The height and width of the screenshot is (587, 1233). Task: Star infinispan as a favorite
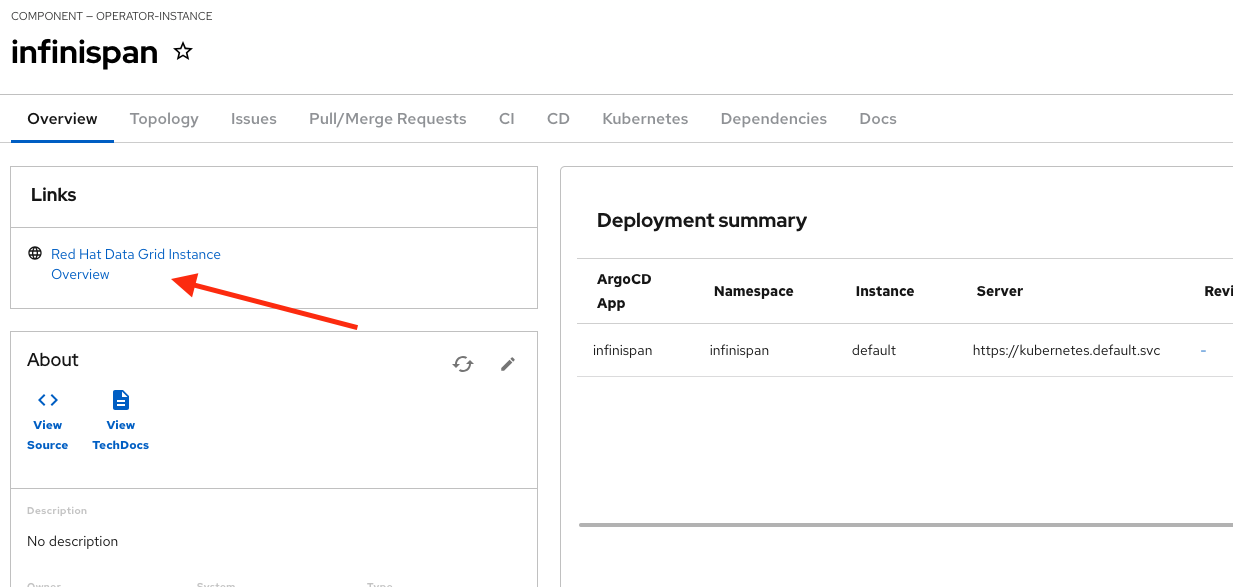tap(183, 51)
